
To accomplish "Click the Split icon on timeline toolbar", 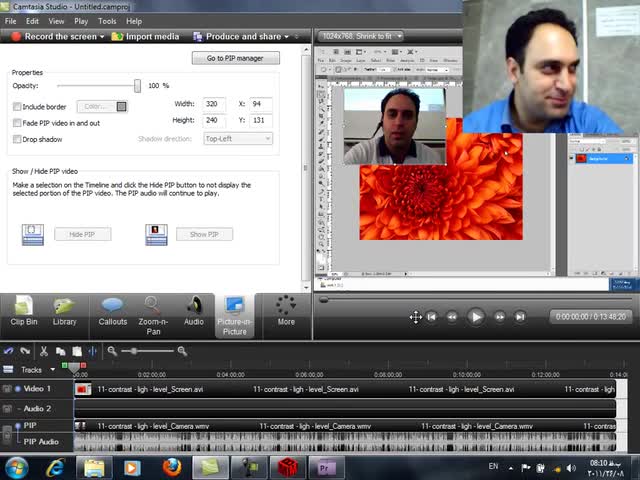I will point(93,351).
